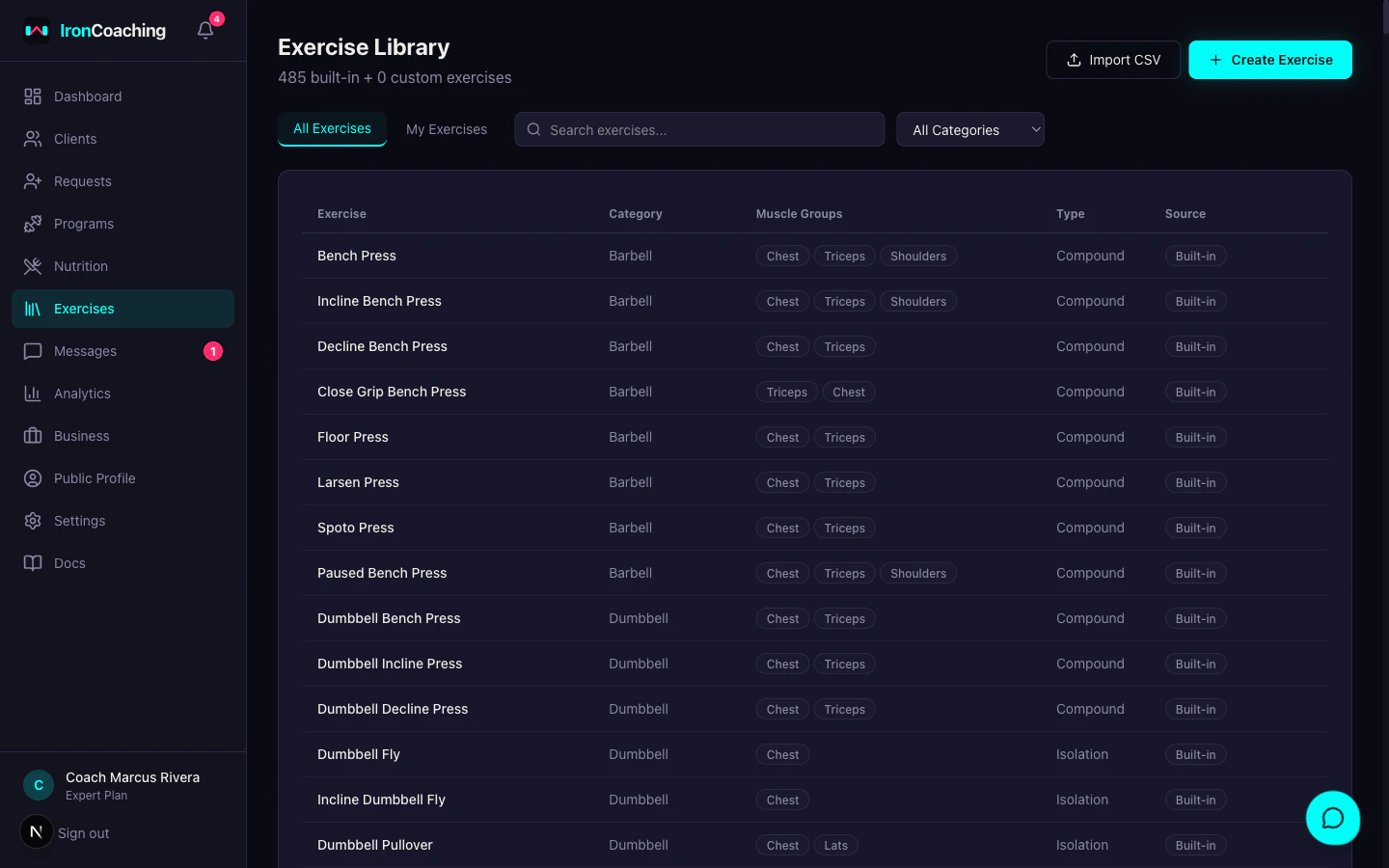Open the All Categories dropdown
The image size is (1389, 868).
970,130
